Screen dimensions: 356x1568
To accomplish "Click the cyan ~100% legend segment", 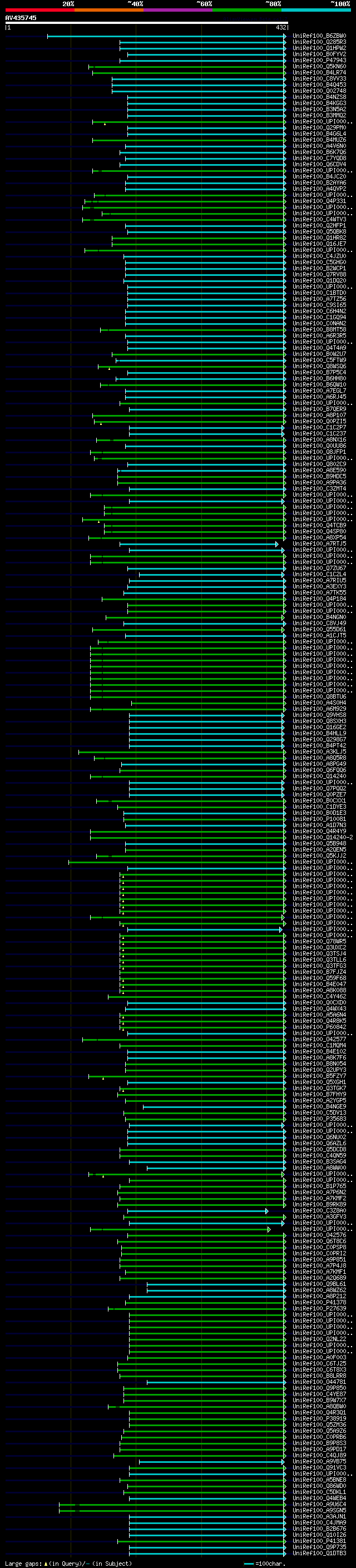I will tap(316, 10).
